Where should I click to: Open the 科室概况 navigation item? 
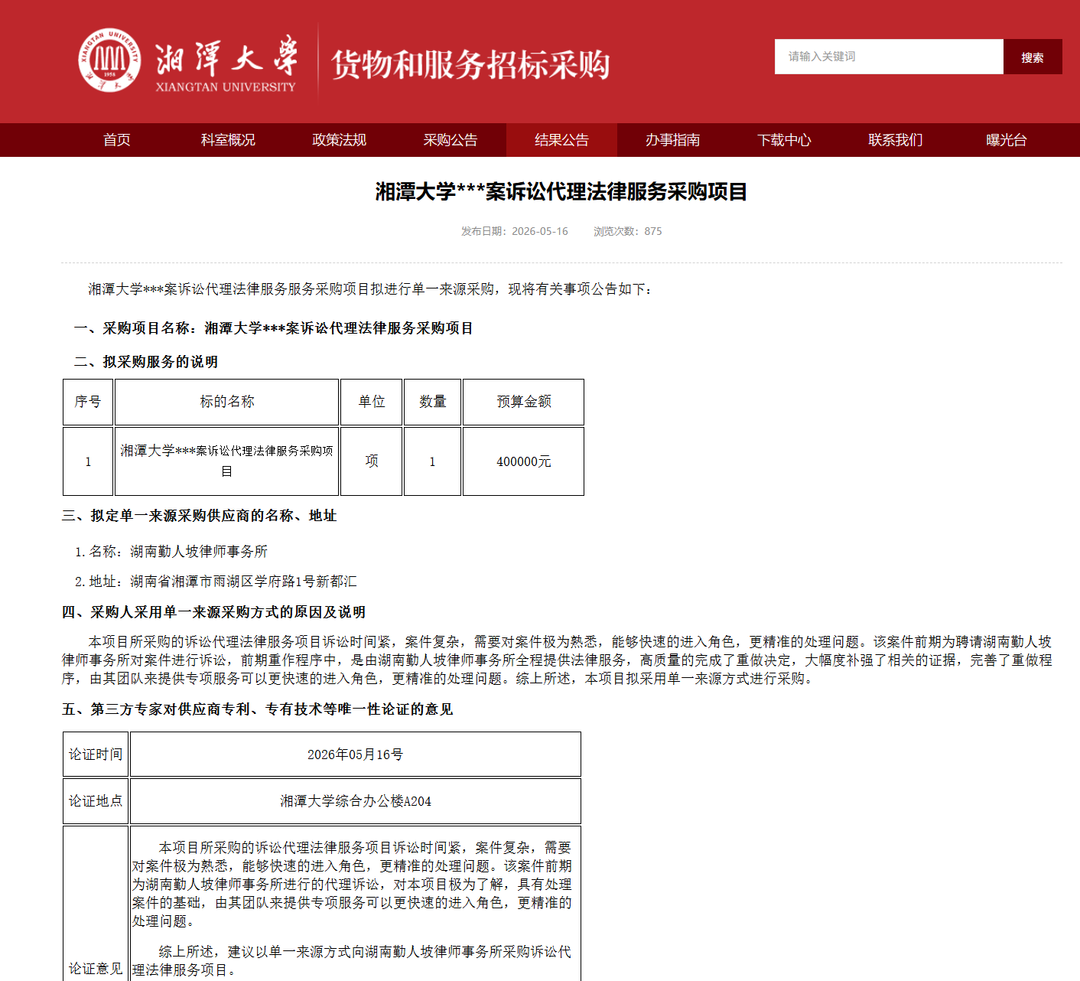228,140
